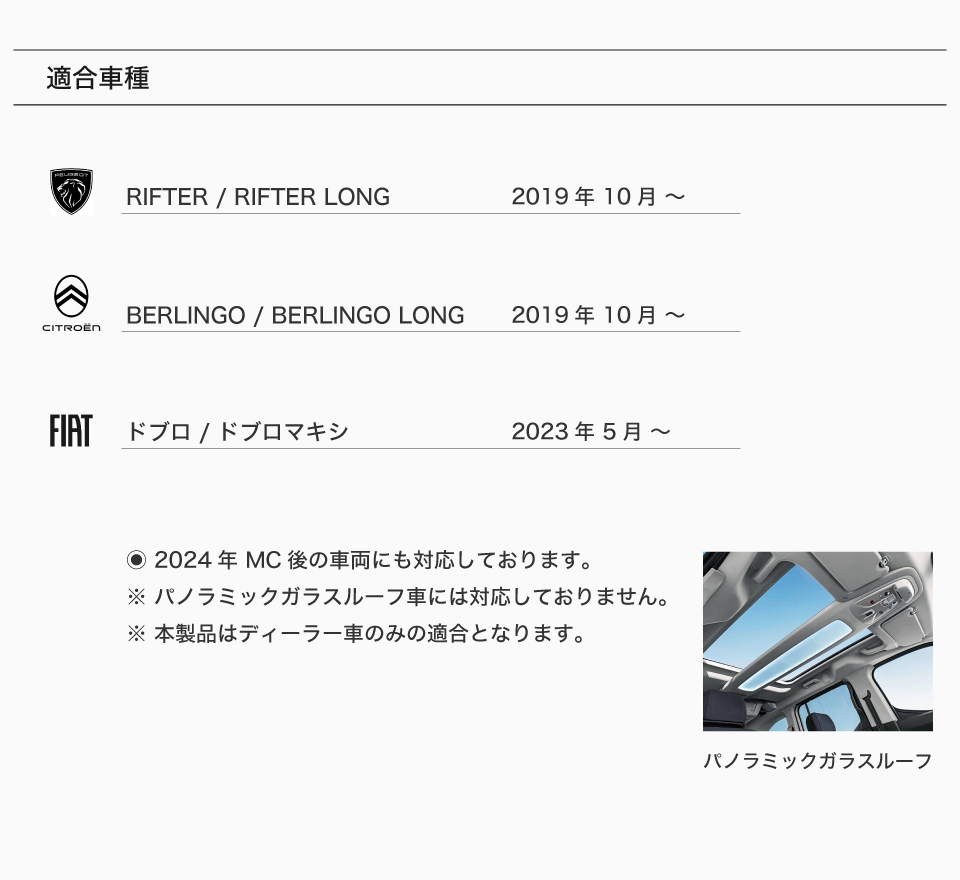The height and width of the screenshot is (880, 960).
Task: Select the BERLINGO / BERLINGO LONG text
Action: (x=295, y=315)
